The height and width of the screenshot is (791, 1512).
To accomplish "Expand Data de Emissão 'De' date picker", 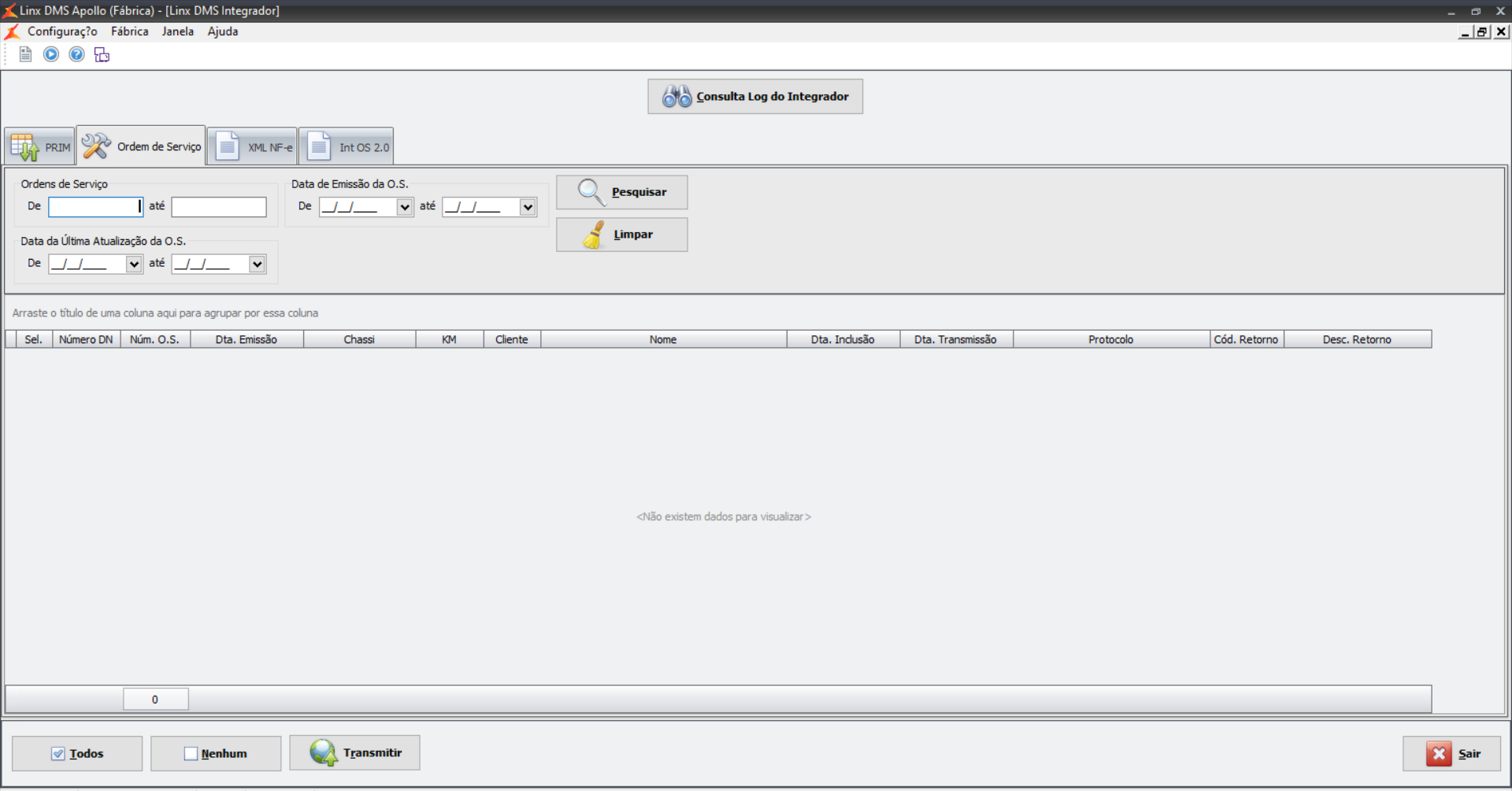I will [405, 207].
